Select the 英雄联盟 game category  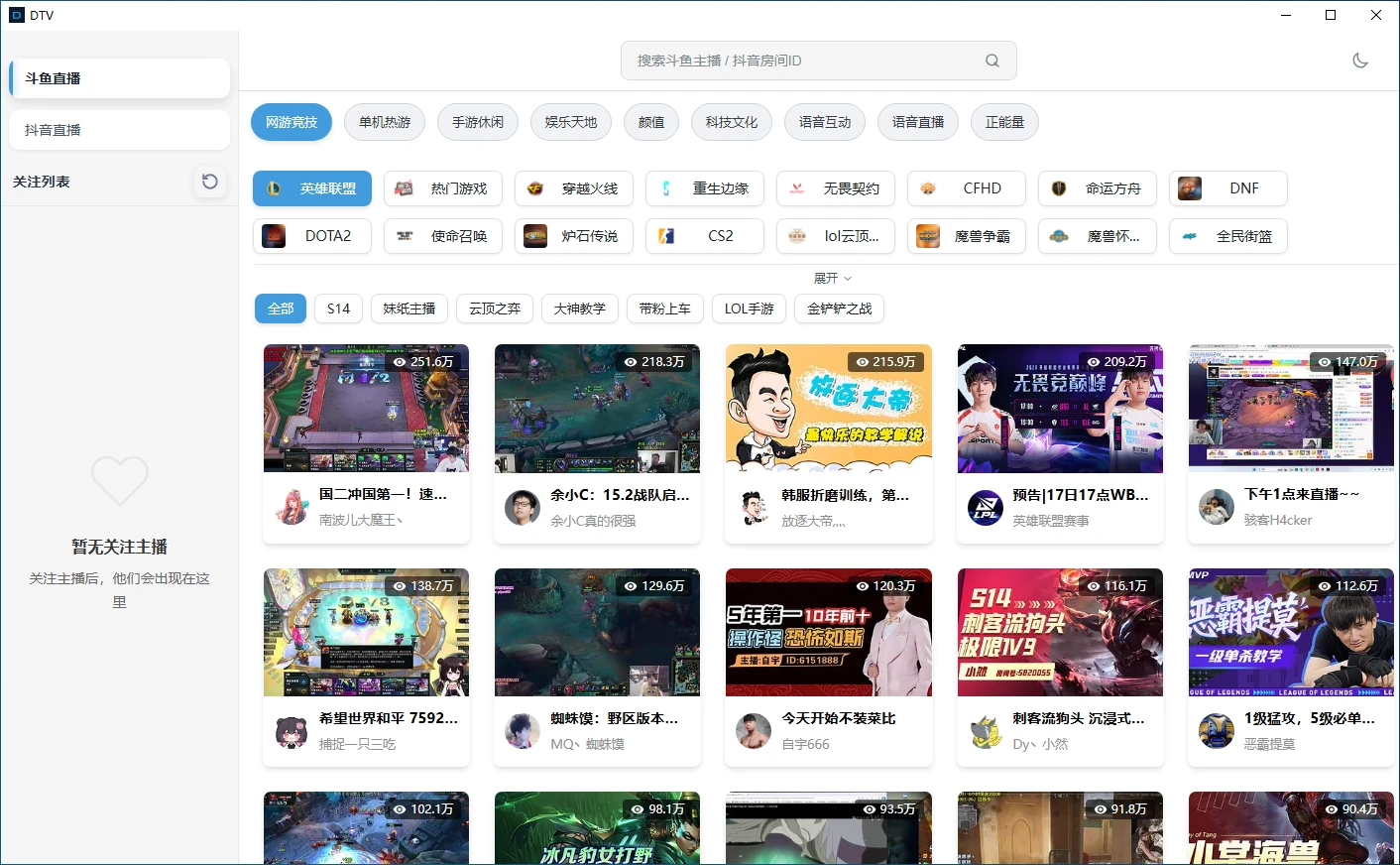(x=312, y=188)
